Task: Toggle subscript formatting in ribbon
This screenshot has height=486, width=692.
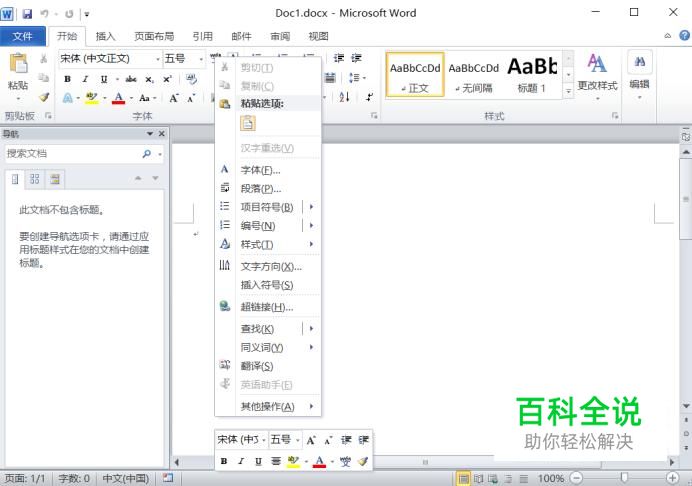Action: click(x=150, y=79)
